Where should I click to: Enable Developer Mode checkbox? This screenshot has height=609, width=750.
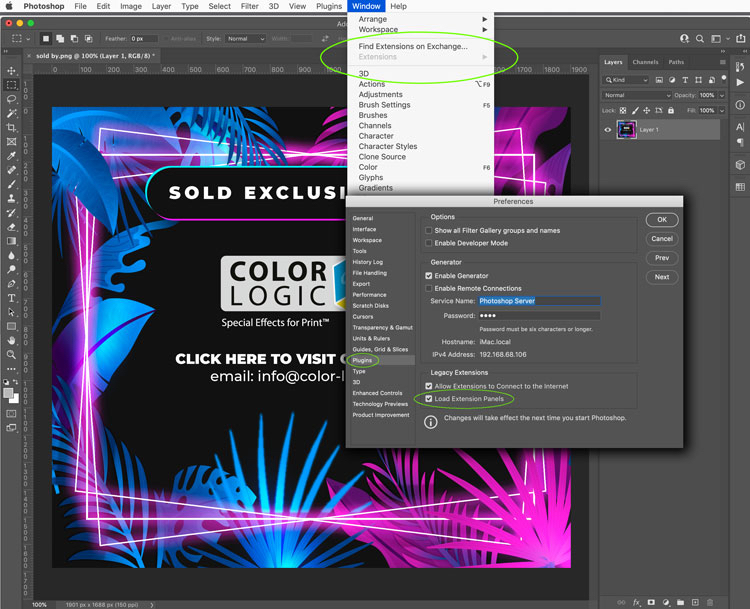(429, 243)
